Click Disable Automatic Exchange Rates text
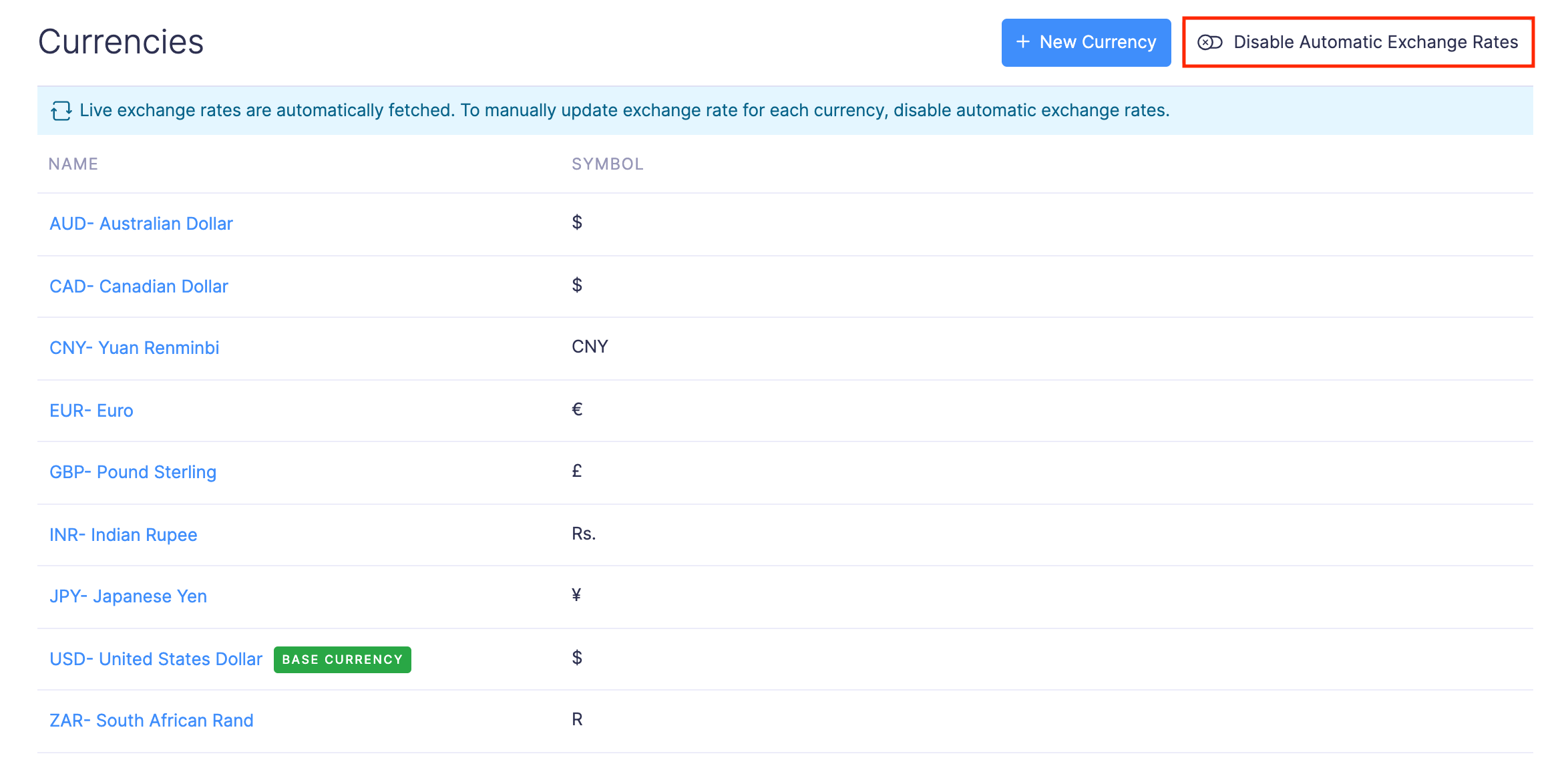This screenshot has height=768, width=1568. click(x=1375, y=43)
